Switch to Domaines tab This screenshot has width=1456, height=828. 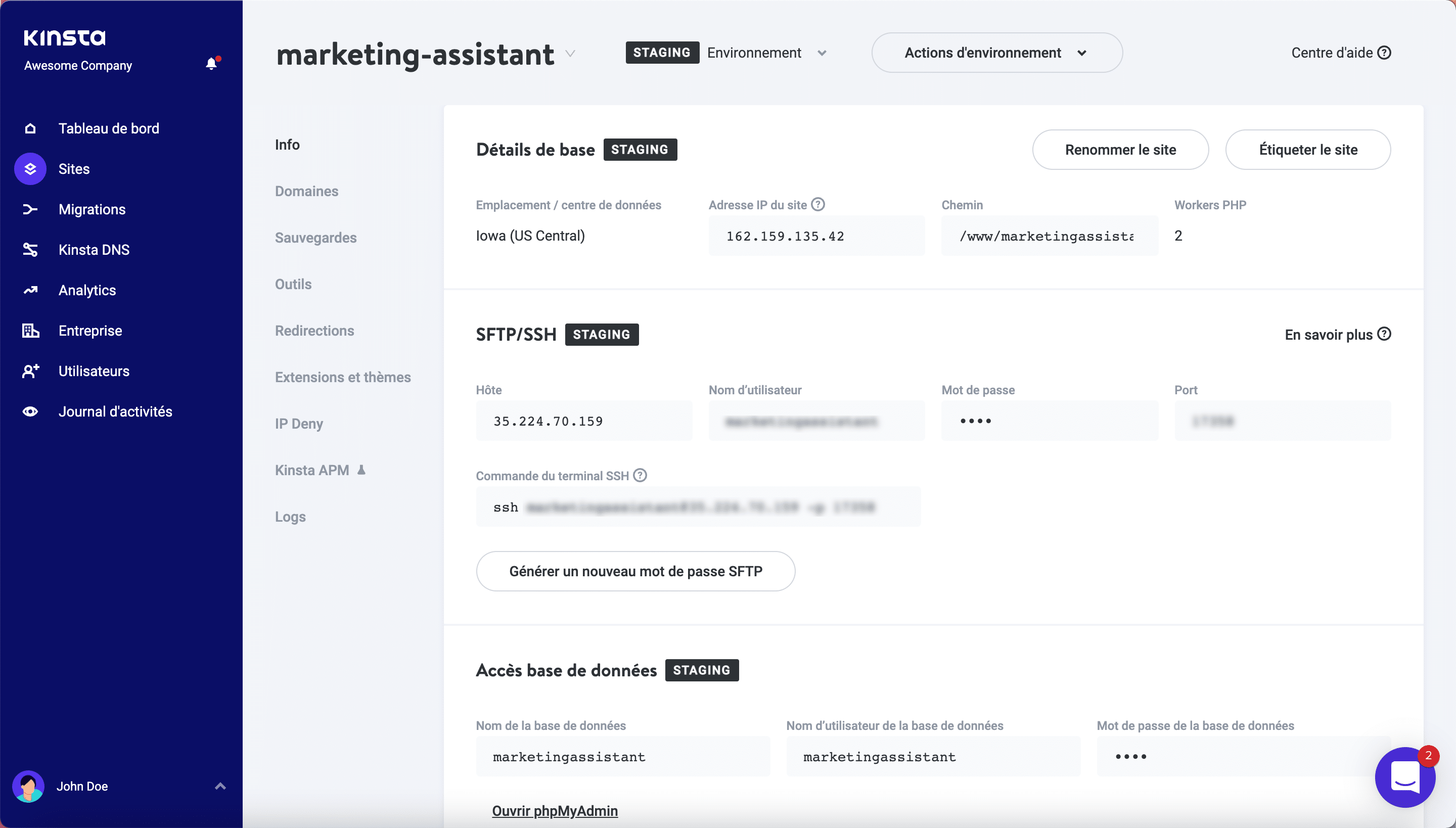[x=306, y=191]
